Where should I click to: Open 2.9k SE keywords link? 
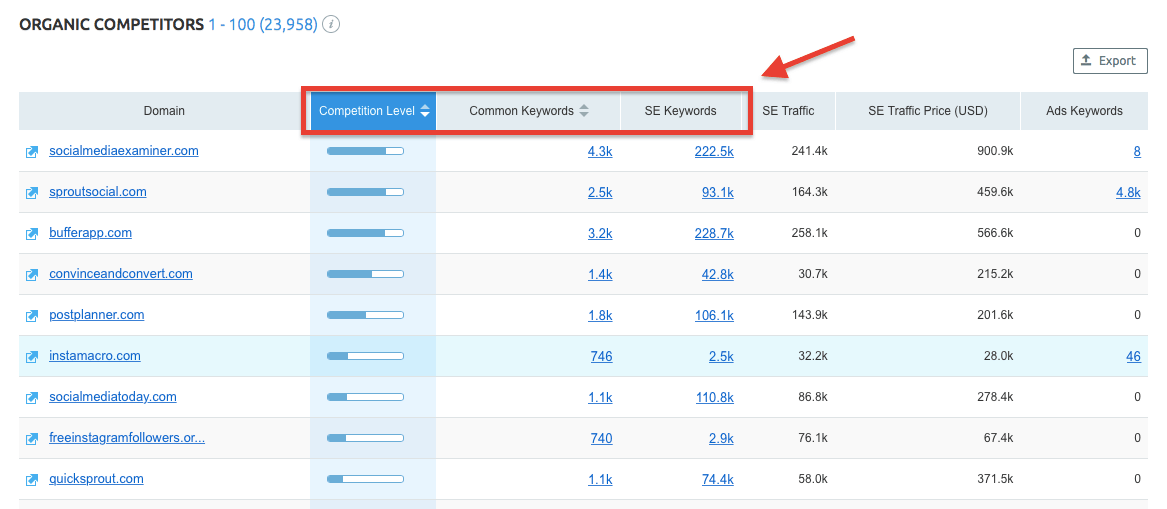[721, 438]
